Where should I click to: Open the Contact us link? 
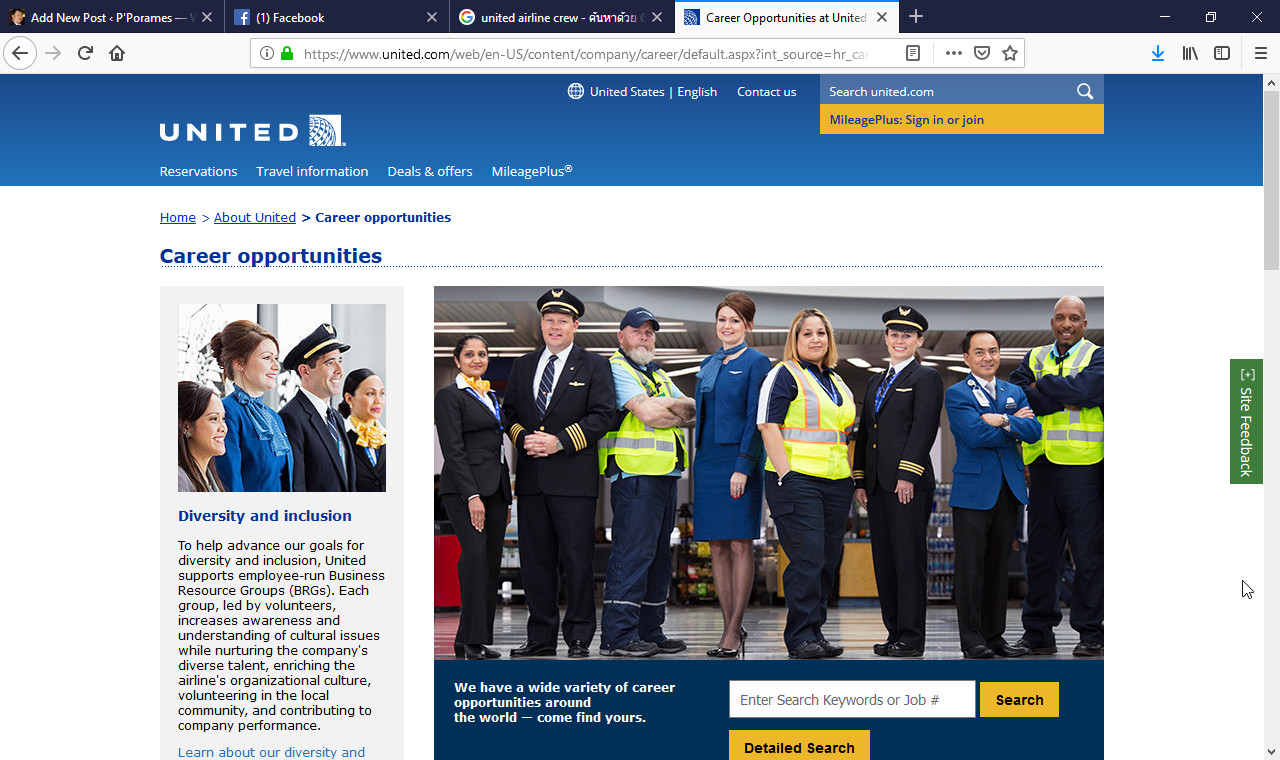(x=767, y=91)
